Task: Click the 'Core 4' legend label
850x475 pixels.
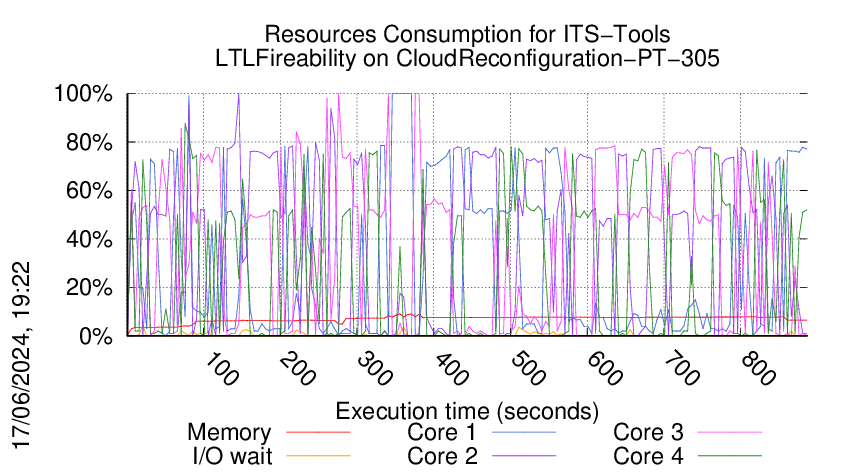Action: coord(648,456)
